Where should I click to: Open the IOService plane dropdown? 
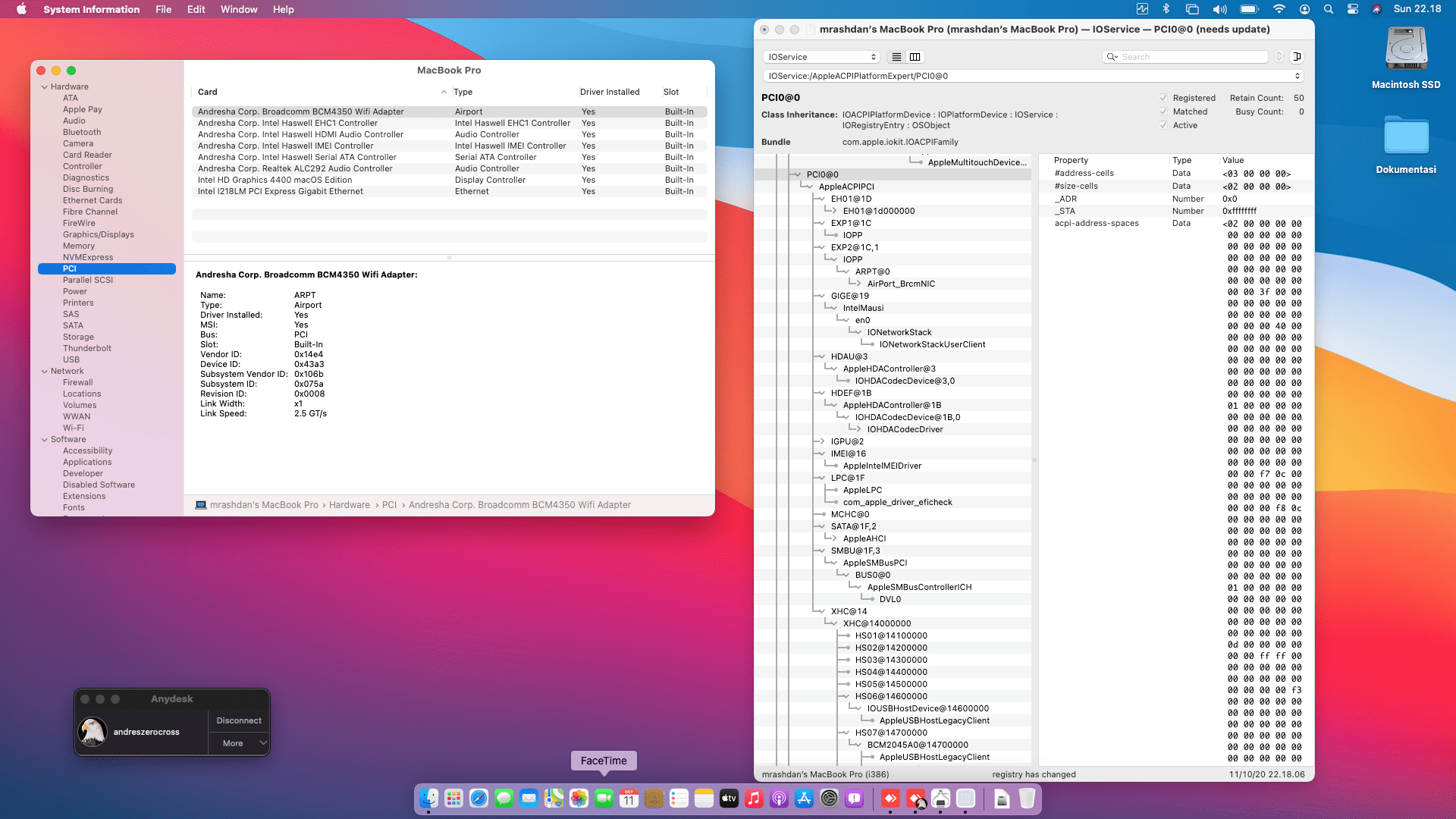(821, 56)
